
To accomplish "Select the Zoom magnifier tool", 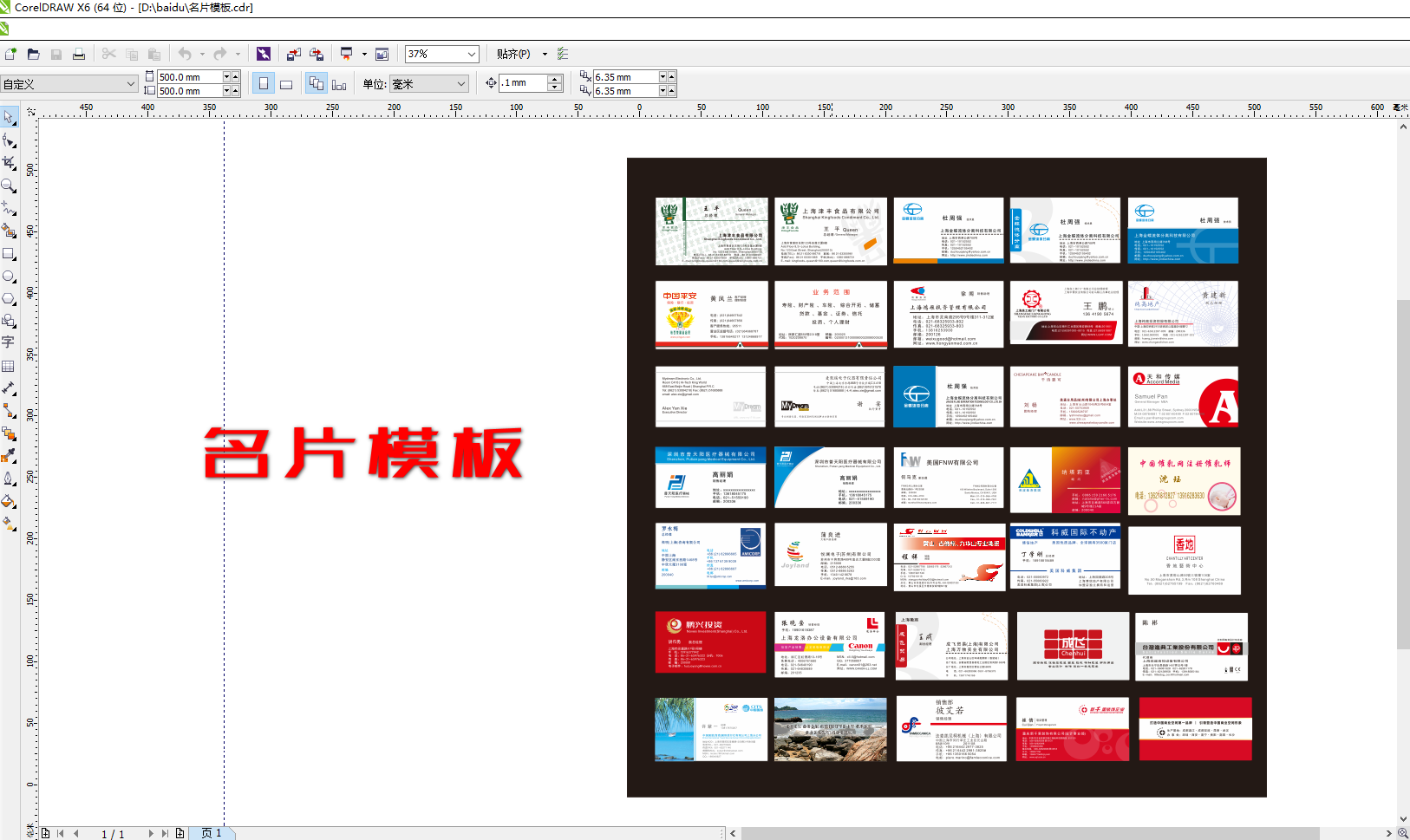I will 9,186.
